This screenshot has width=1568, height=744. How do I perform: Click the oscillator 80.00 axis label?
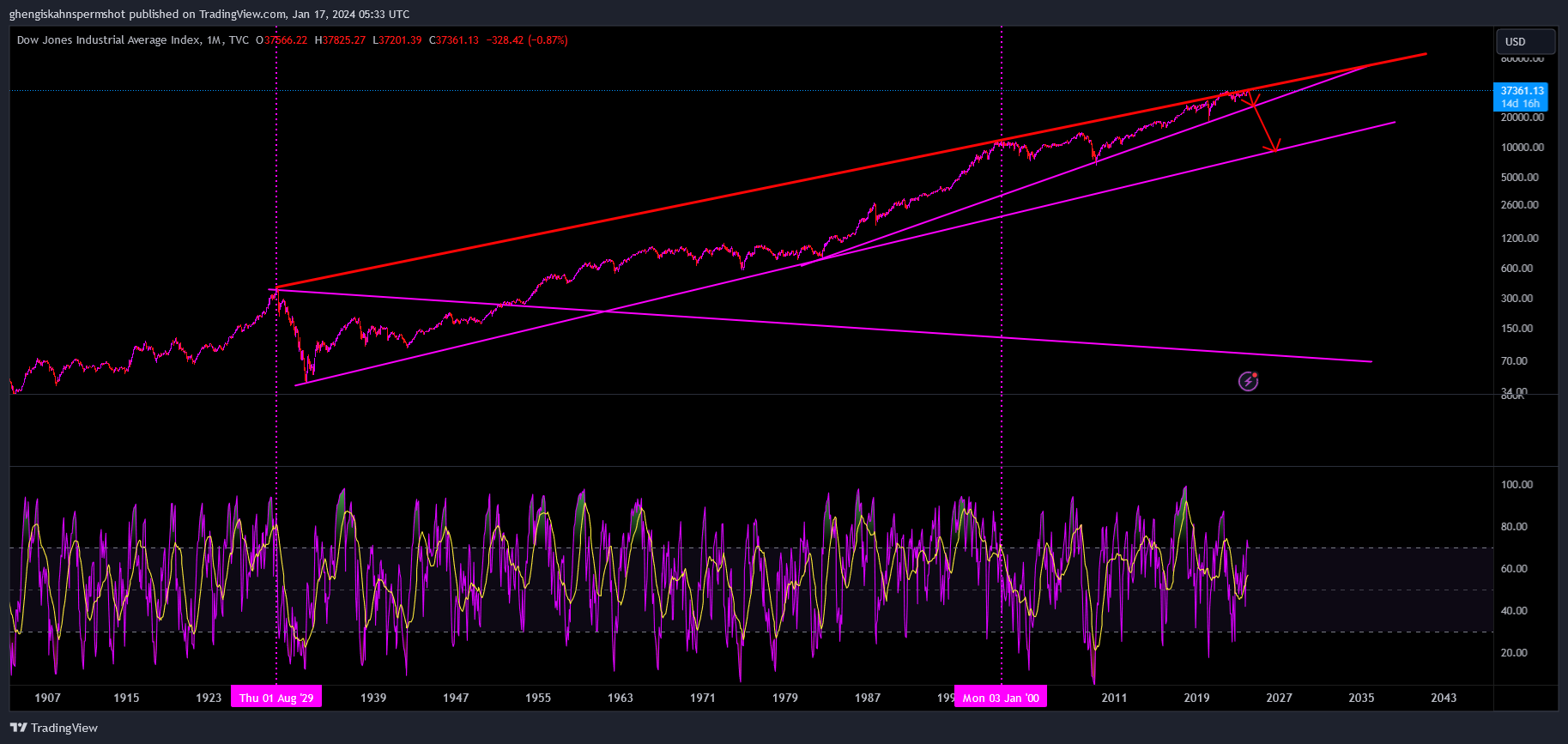[1514, 526]
